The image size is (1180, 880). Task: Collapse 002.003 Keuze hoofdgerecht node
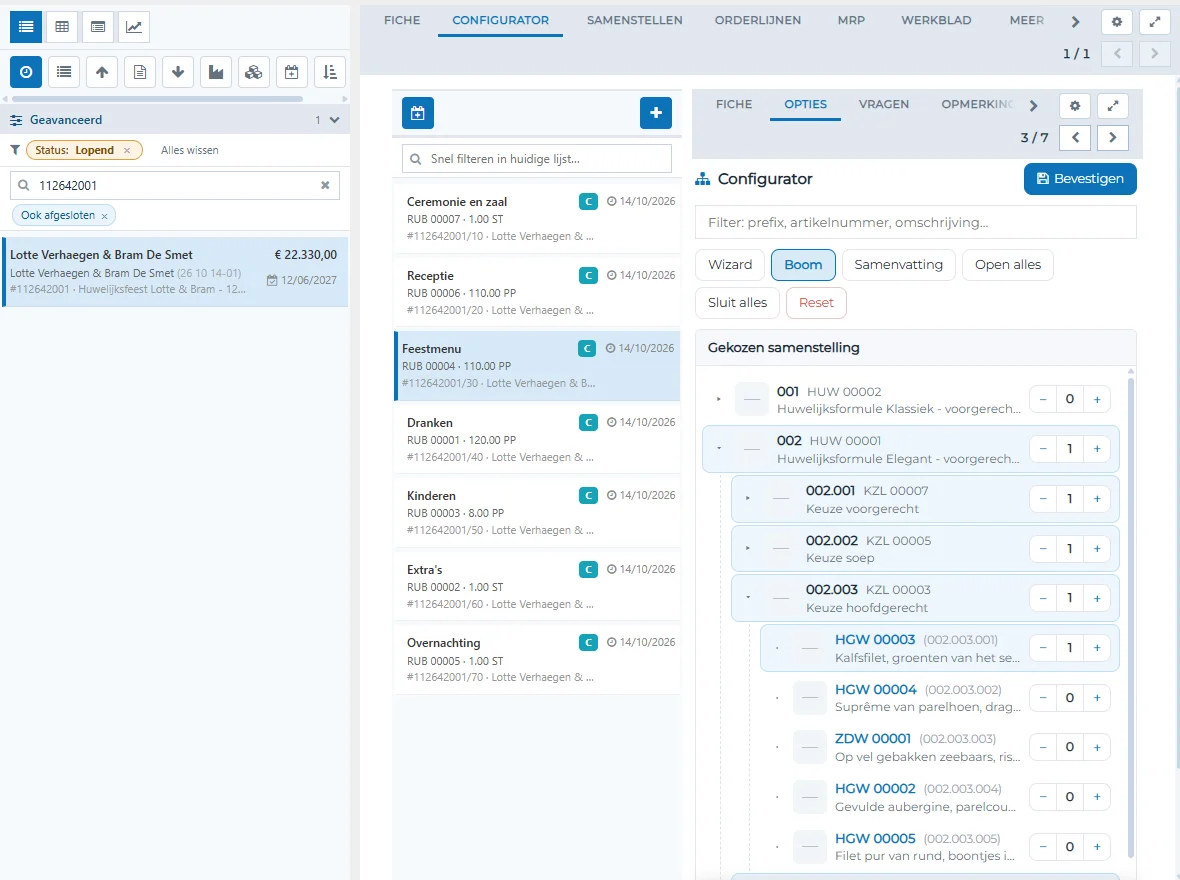pos(747,598)
